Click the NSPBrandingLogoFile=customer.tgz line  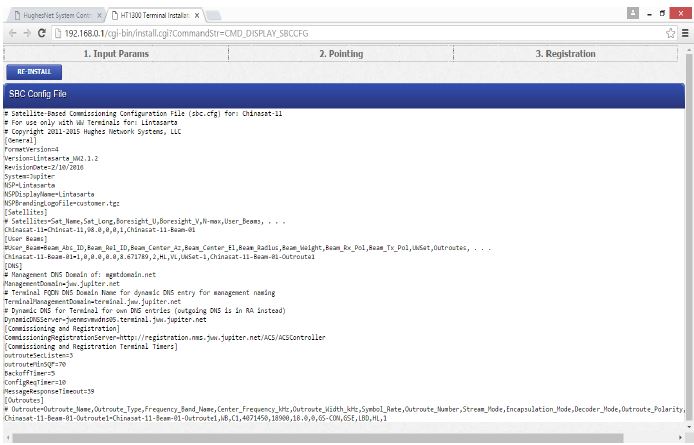pyautogui.click(x=62, y=203)
